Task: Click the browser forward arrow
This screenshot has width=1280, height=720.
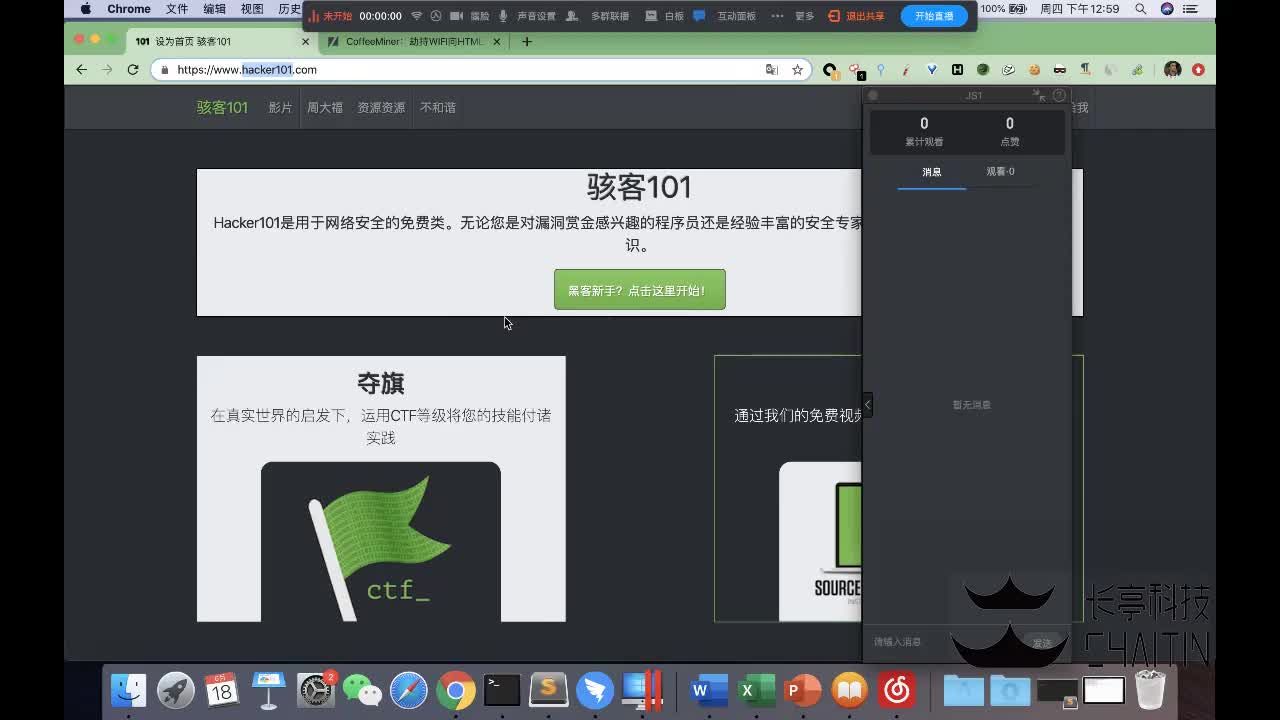Action: click(107, 70)
